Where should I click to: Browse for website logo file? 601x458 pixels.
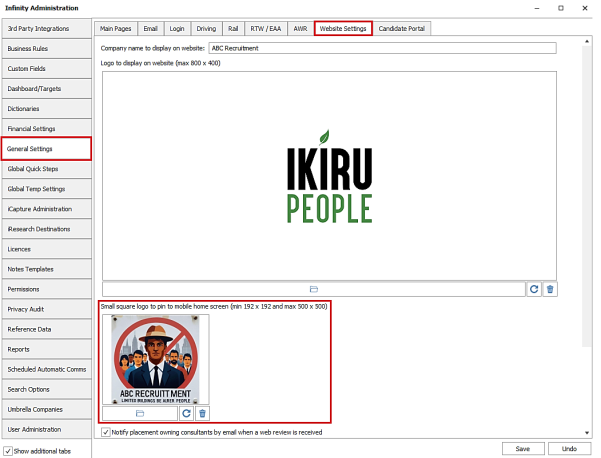coord(314,289)
